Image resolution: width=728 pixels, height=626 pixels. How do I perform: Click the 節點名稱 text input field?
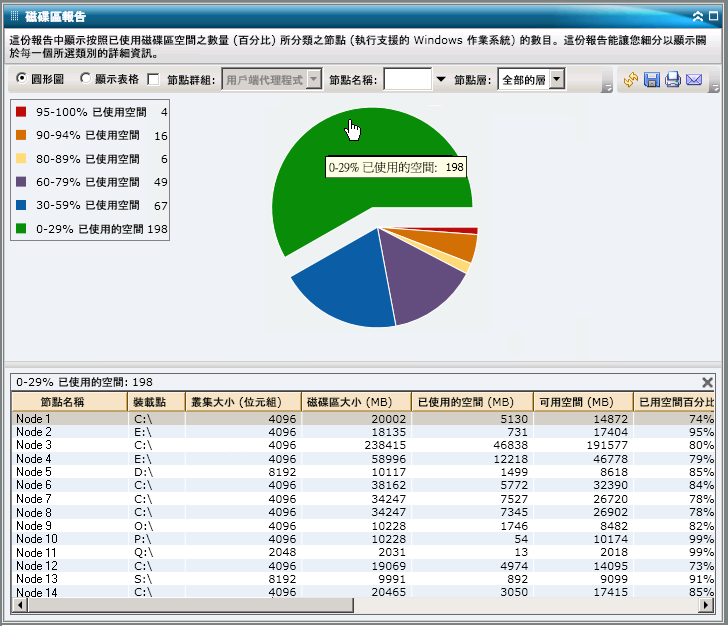(x=407, y=79)
